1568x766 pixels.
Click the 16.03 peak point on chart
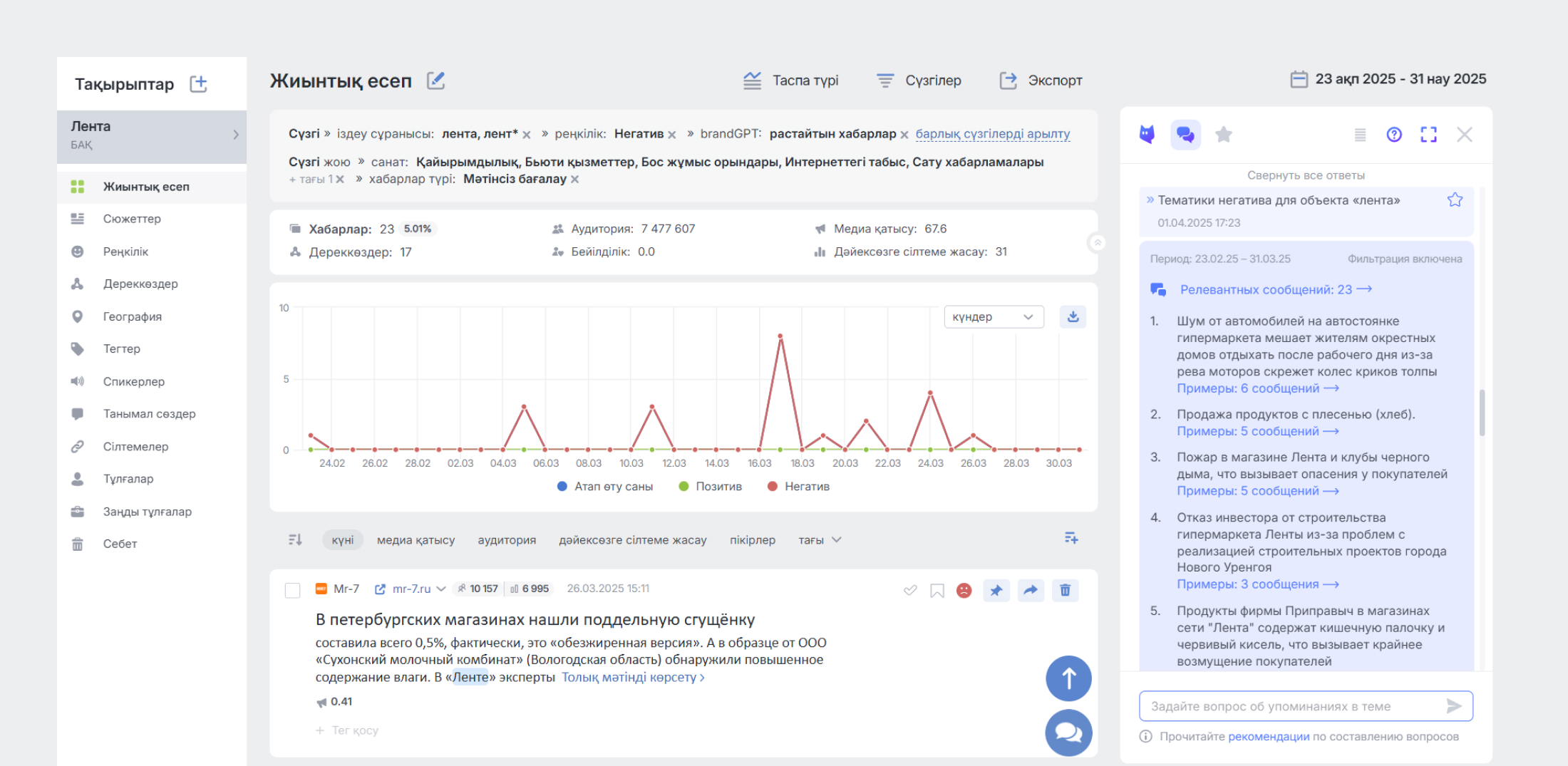pyautogui.click(x=780, y=336)
